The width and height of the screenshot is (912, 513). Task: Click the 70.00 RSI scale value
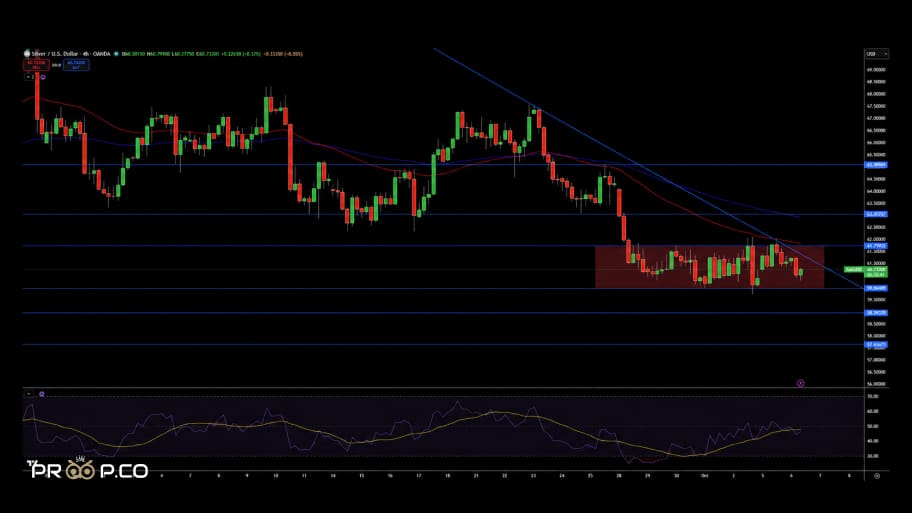(x=872, y=396)
